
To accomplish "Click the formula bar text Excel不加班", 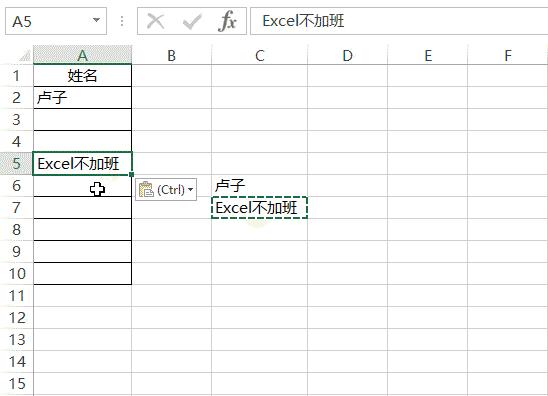I will 303,21.
